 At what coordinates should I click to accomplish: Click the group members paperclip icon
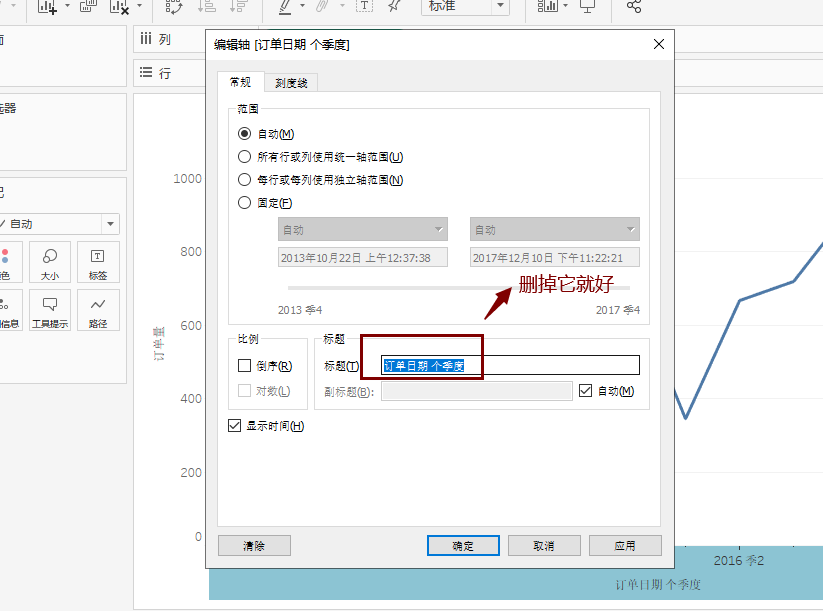(x=322, y=6)
